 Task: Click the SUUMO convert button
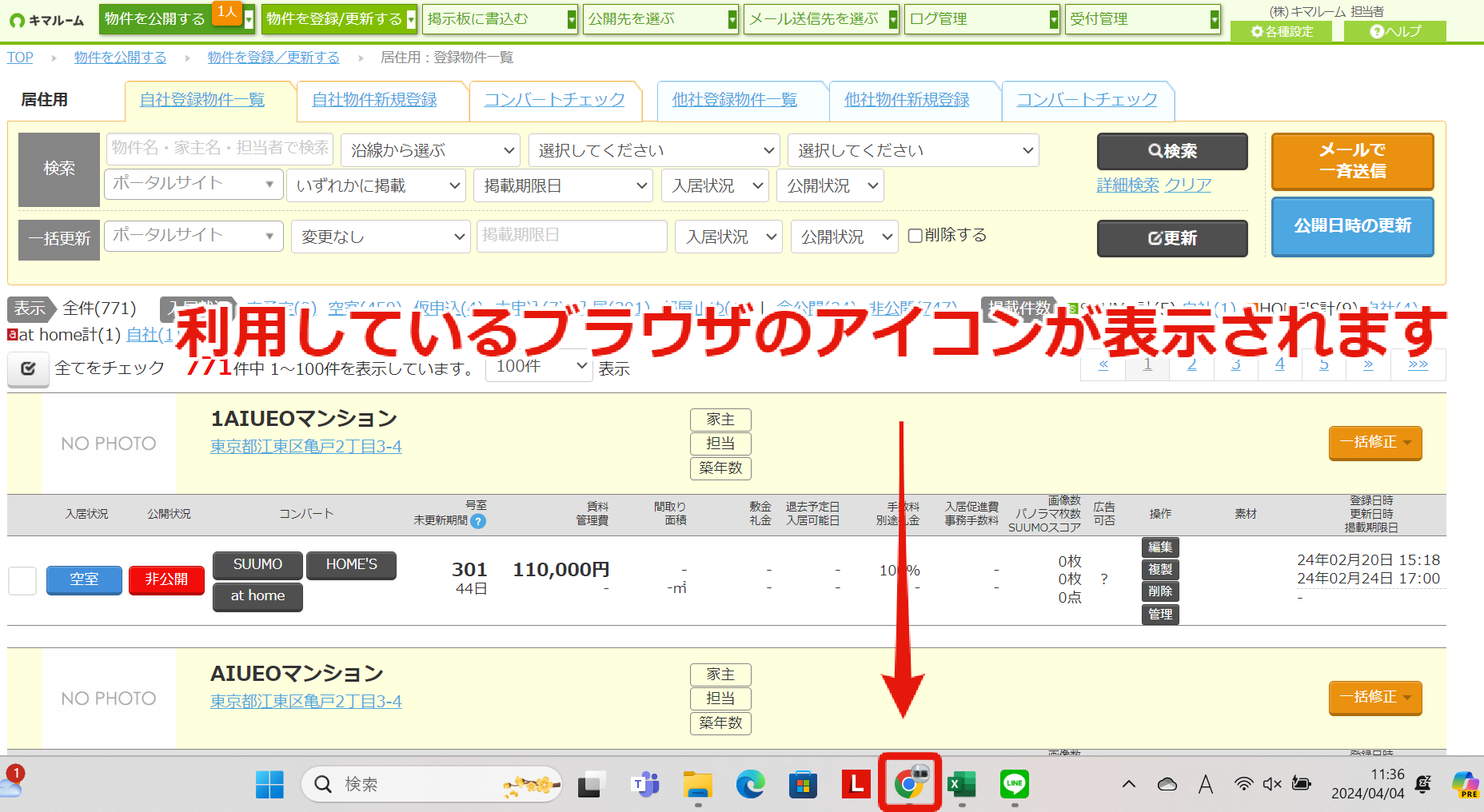pyautogui.click(x=257, y=564)
